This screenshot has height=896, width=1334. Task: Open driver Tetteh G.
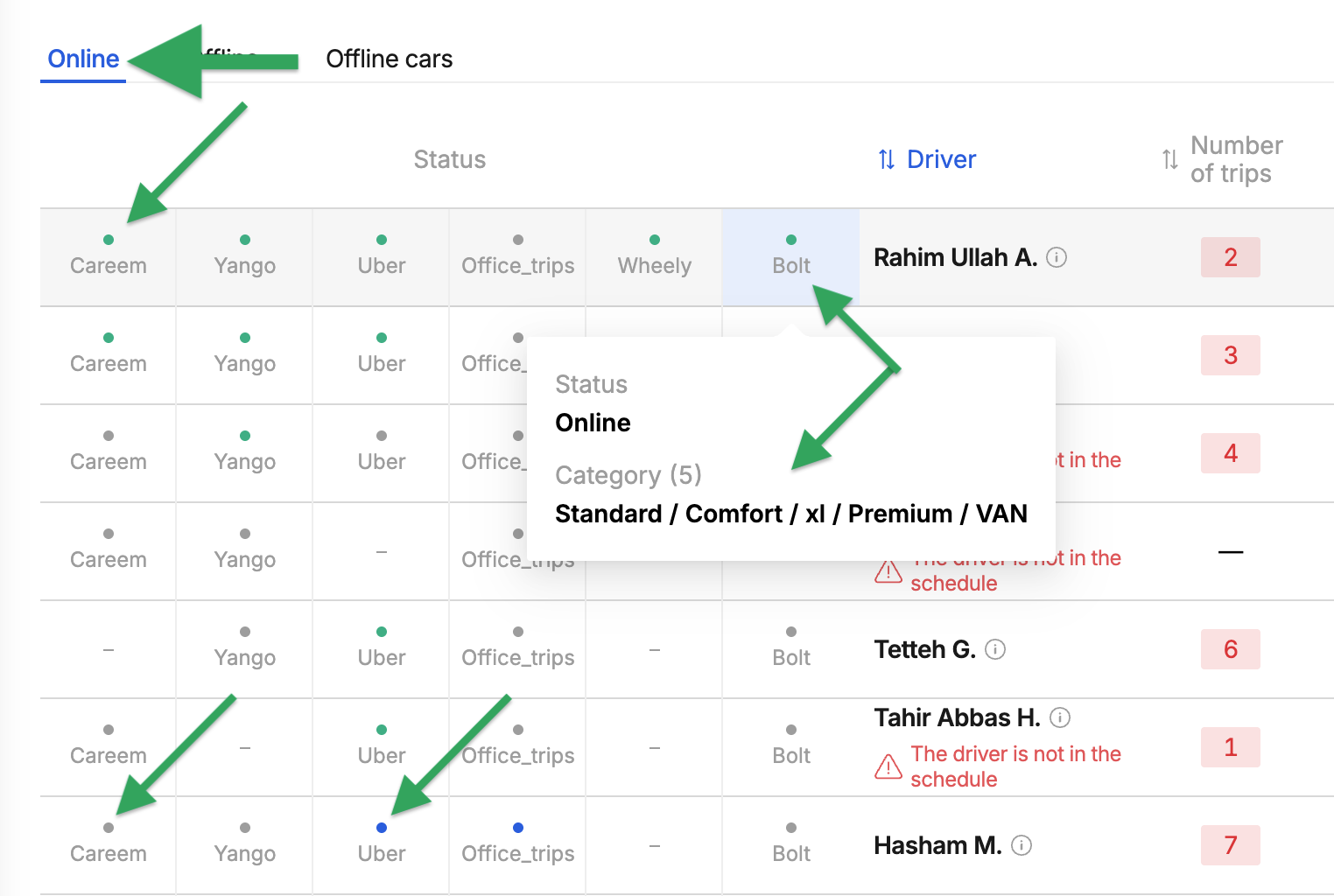click(x=925, y=649)
